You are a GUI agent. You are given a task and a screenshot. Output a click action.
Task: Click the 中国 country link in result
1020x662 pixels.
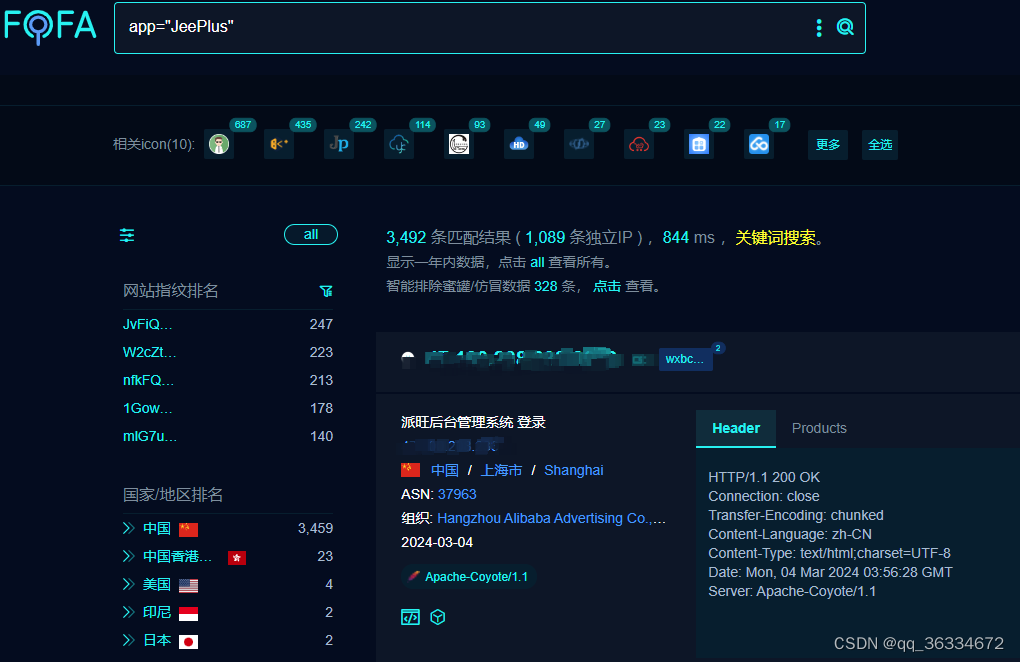[x=445, y=470]
